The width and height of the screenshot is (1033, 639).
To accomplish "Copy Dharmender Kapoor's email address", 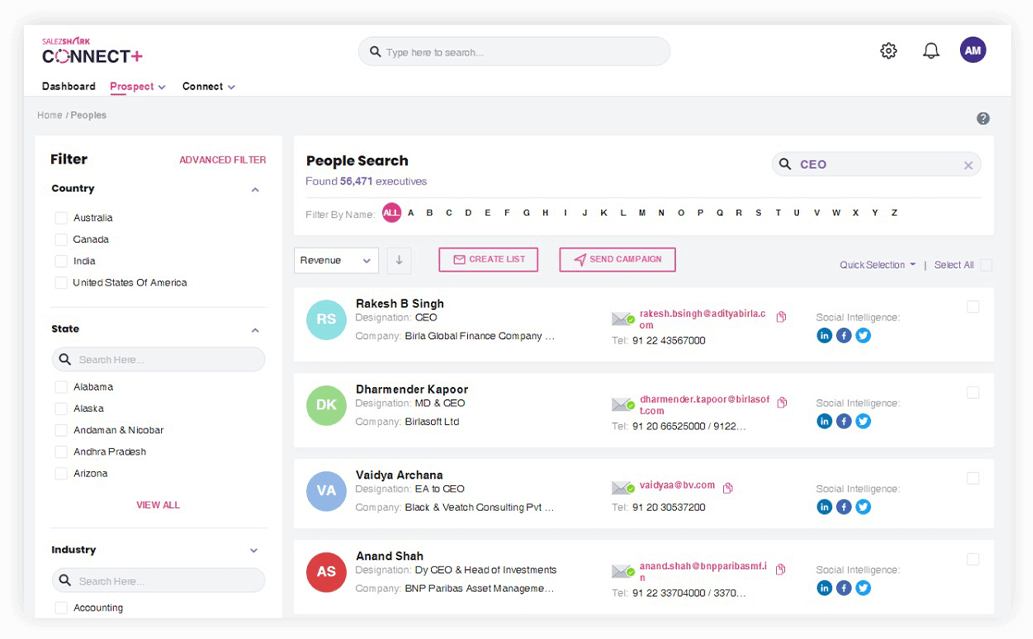I will click(782, 403).
